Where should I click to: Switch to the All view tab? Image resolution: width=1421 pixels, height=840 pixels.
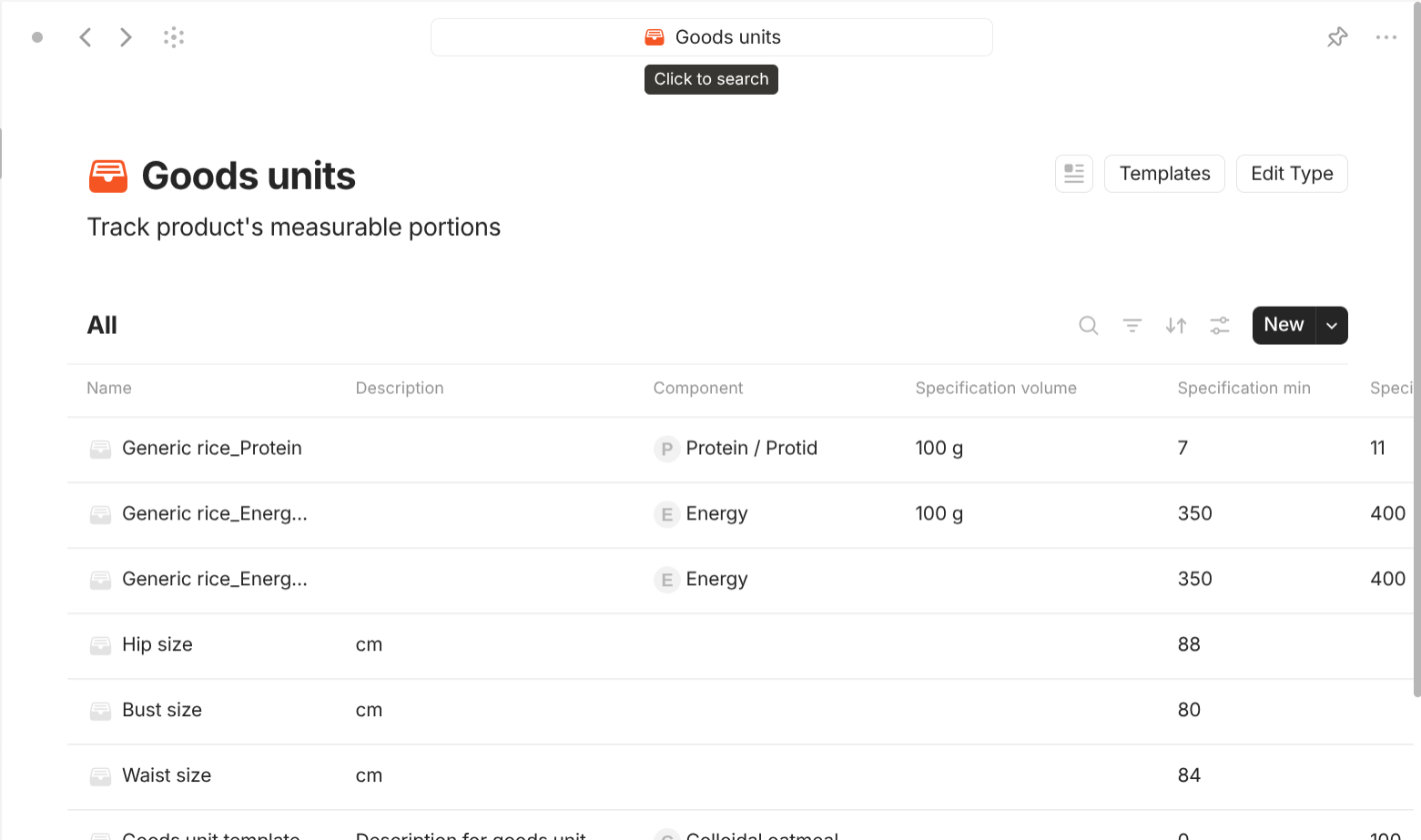(101, 325)
